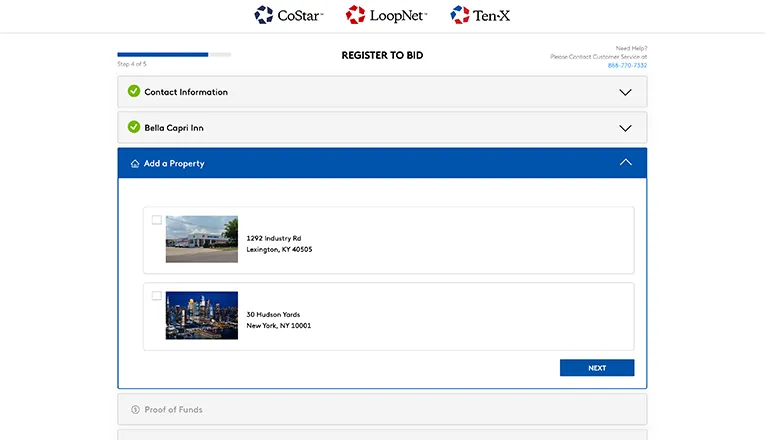765x440 pixels.
Task: Click the green check beside Bella Capri Inn
Action: 134,127
